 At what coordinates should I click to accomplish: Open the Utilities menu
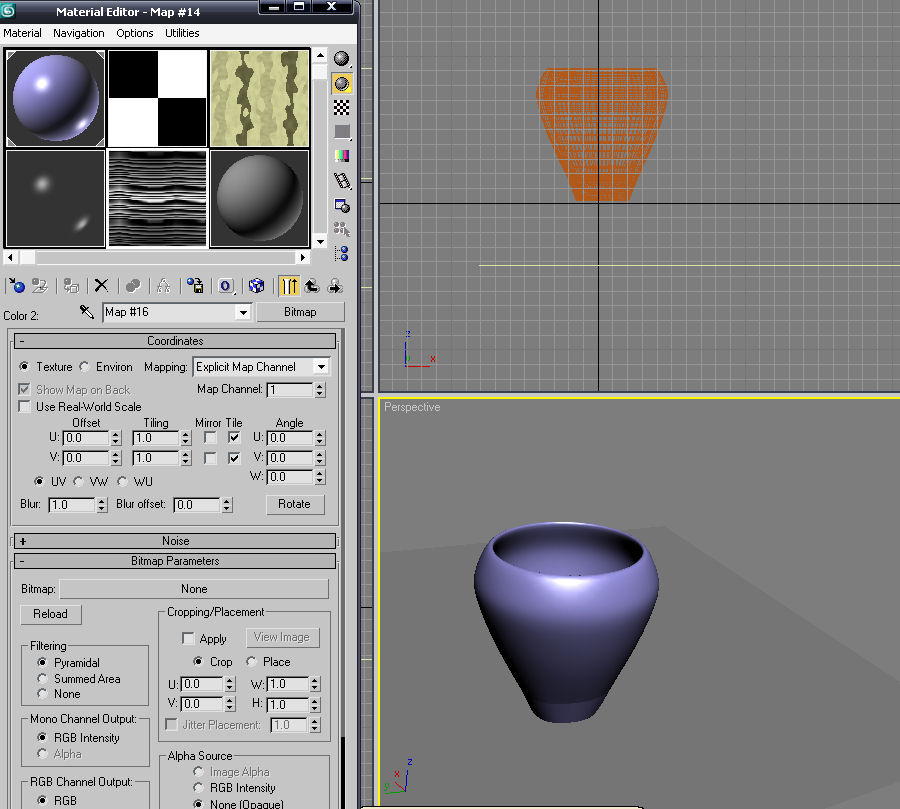click(182, 33)
